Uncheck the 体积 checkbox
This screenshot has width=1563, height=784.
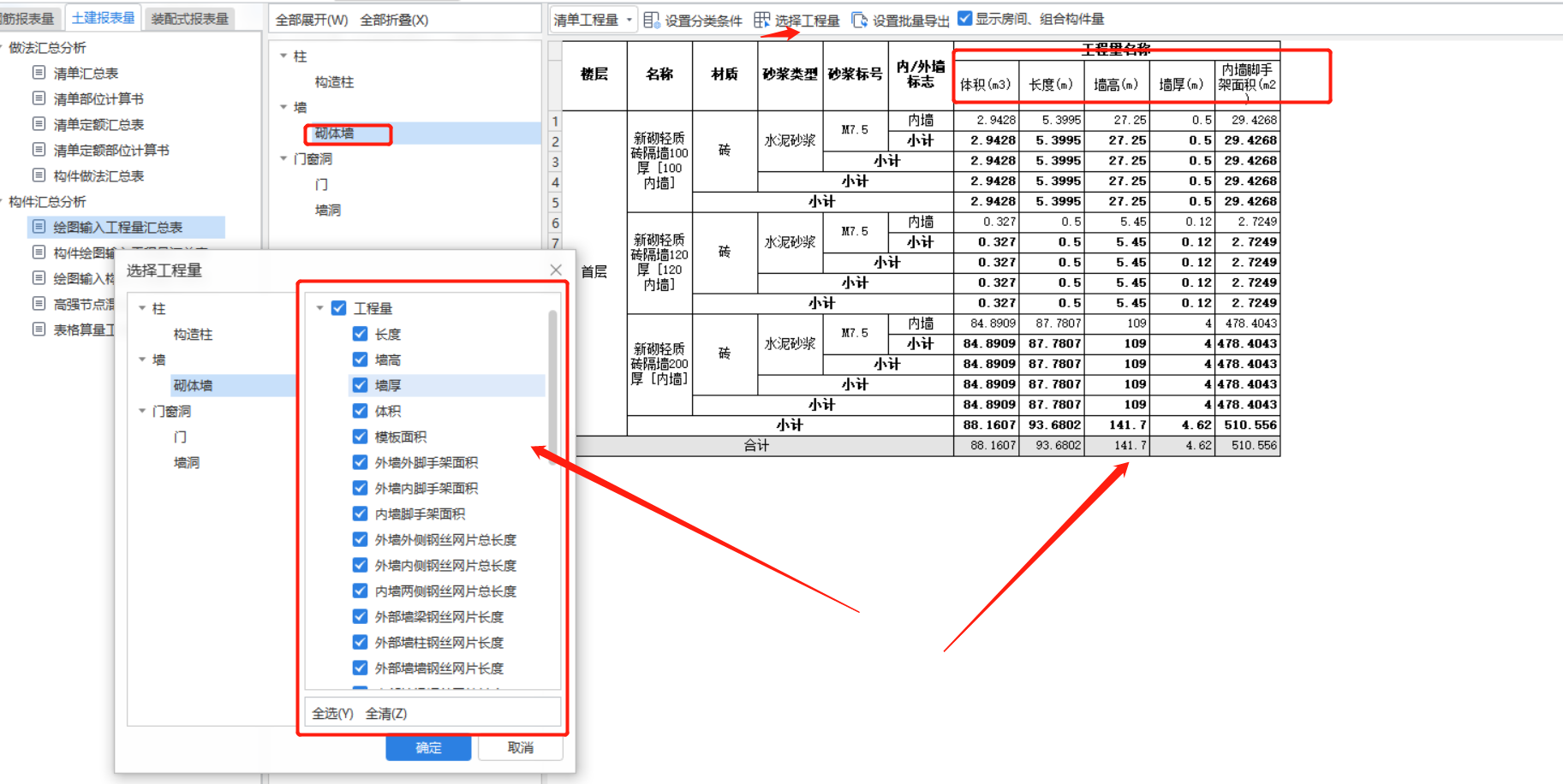[x=361, y=411]
